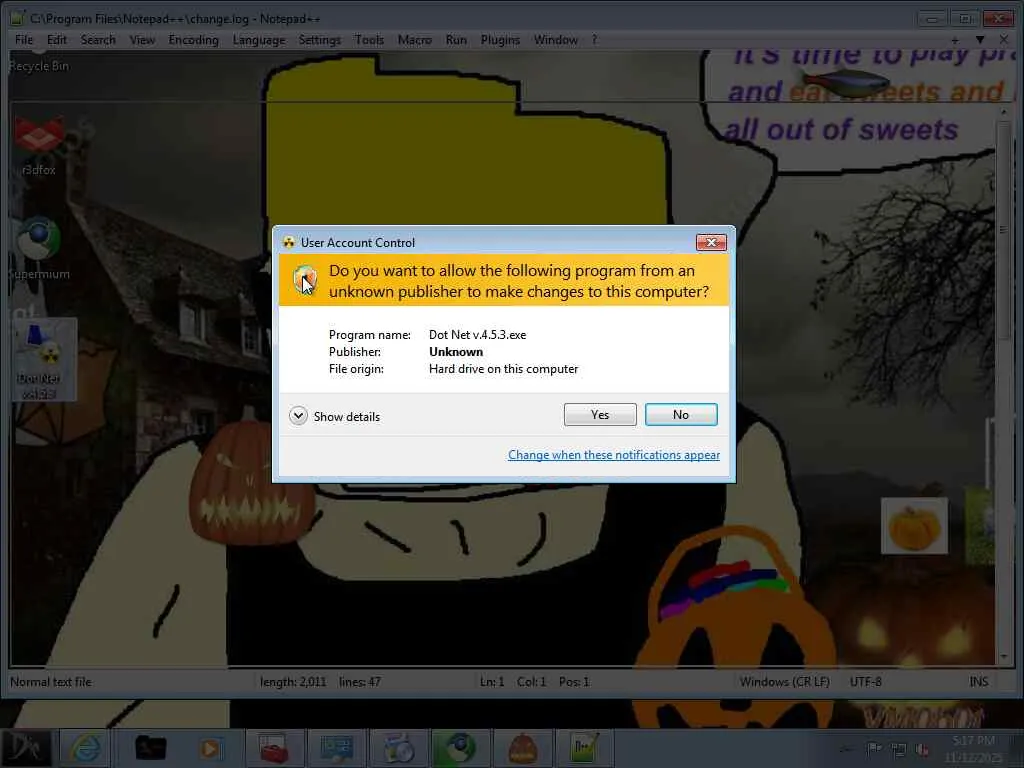This screenshot has width=1024, height=768.
Task: Open the disc and photos taskbar icon
Action: pos(398,748)
